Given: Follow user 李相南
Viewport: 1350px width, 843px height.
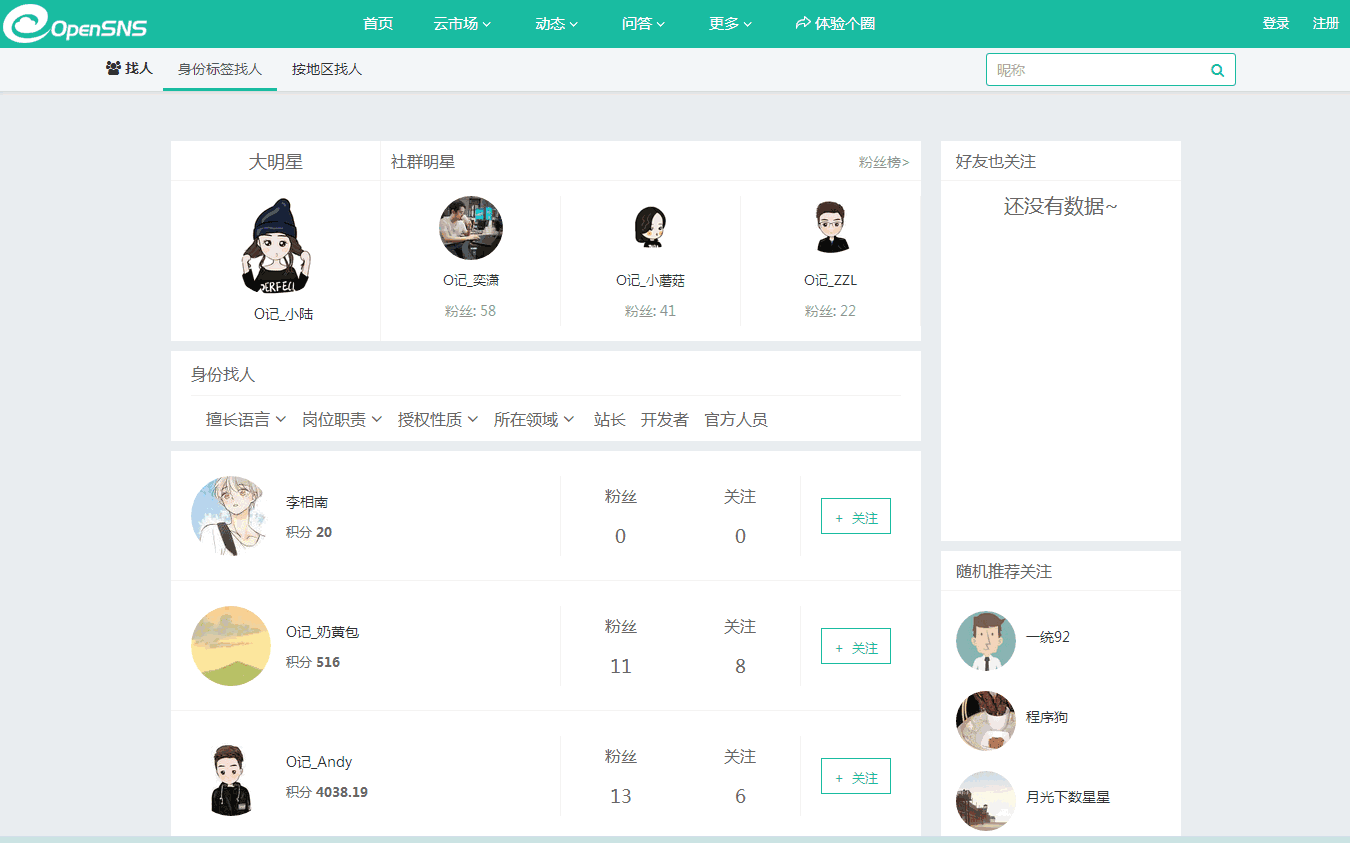Looking at the screenshot, I should point(855,517).
